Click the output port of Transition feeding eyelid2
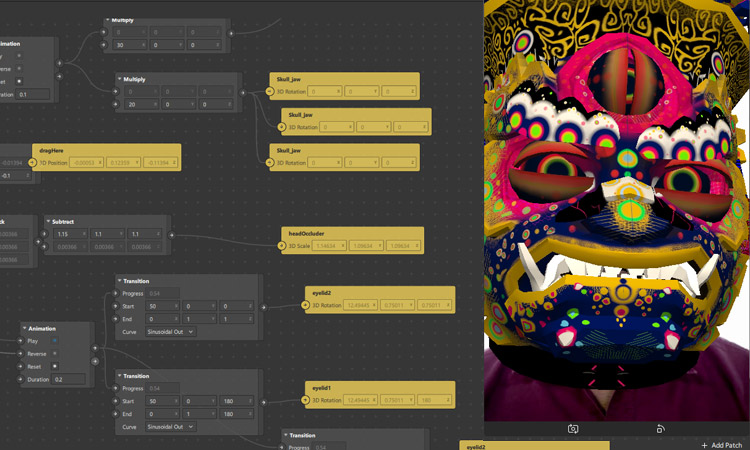 click(x=263, y=307)
